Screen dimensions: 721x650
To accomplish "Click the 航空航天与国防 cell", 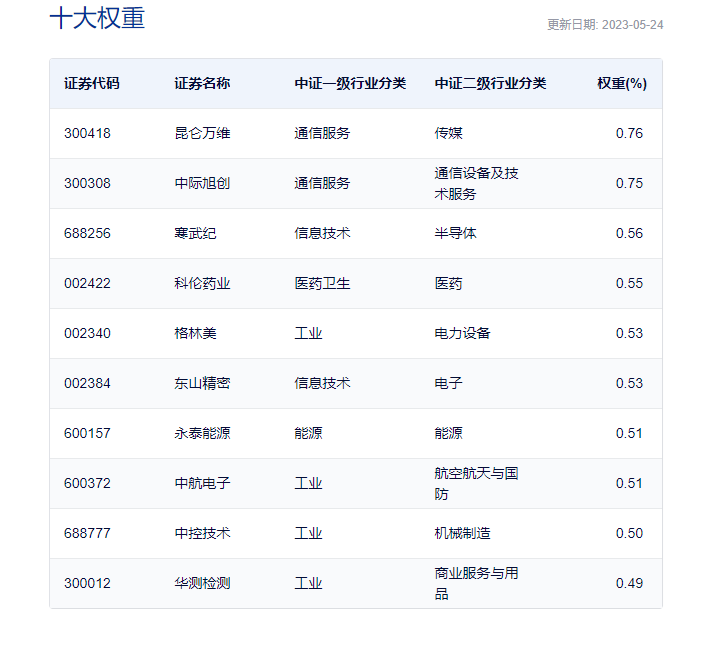I will pos(476,484).
